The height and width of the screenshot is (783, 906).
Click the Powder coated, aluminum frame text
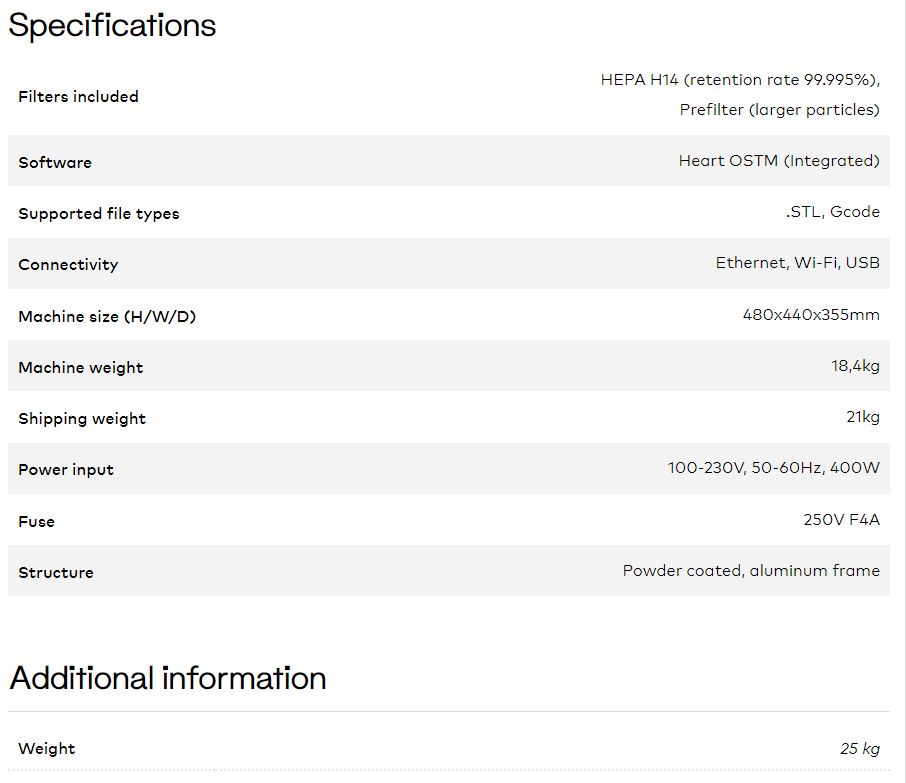[x=751, y=571]
